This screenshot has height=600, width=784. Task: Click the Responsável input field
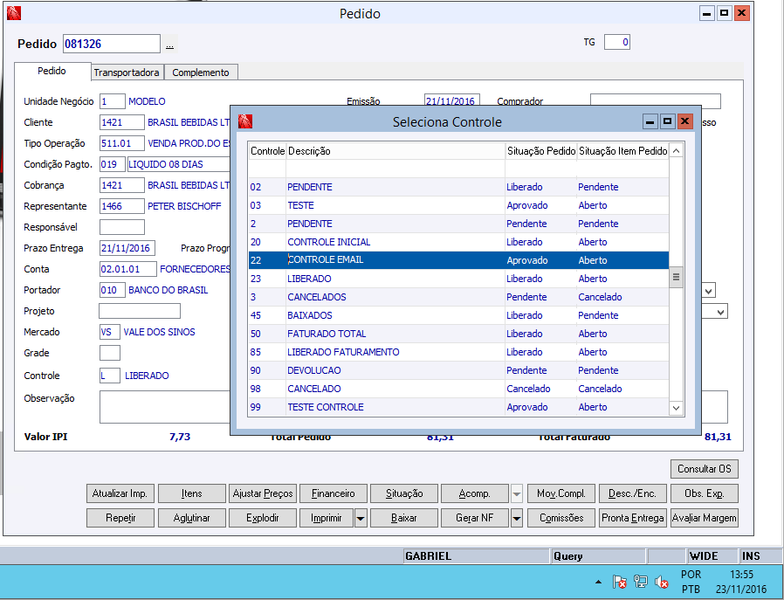(x=122, y=227)
